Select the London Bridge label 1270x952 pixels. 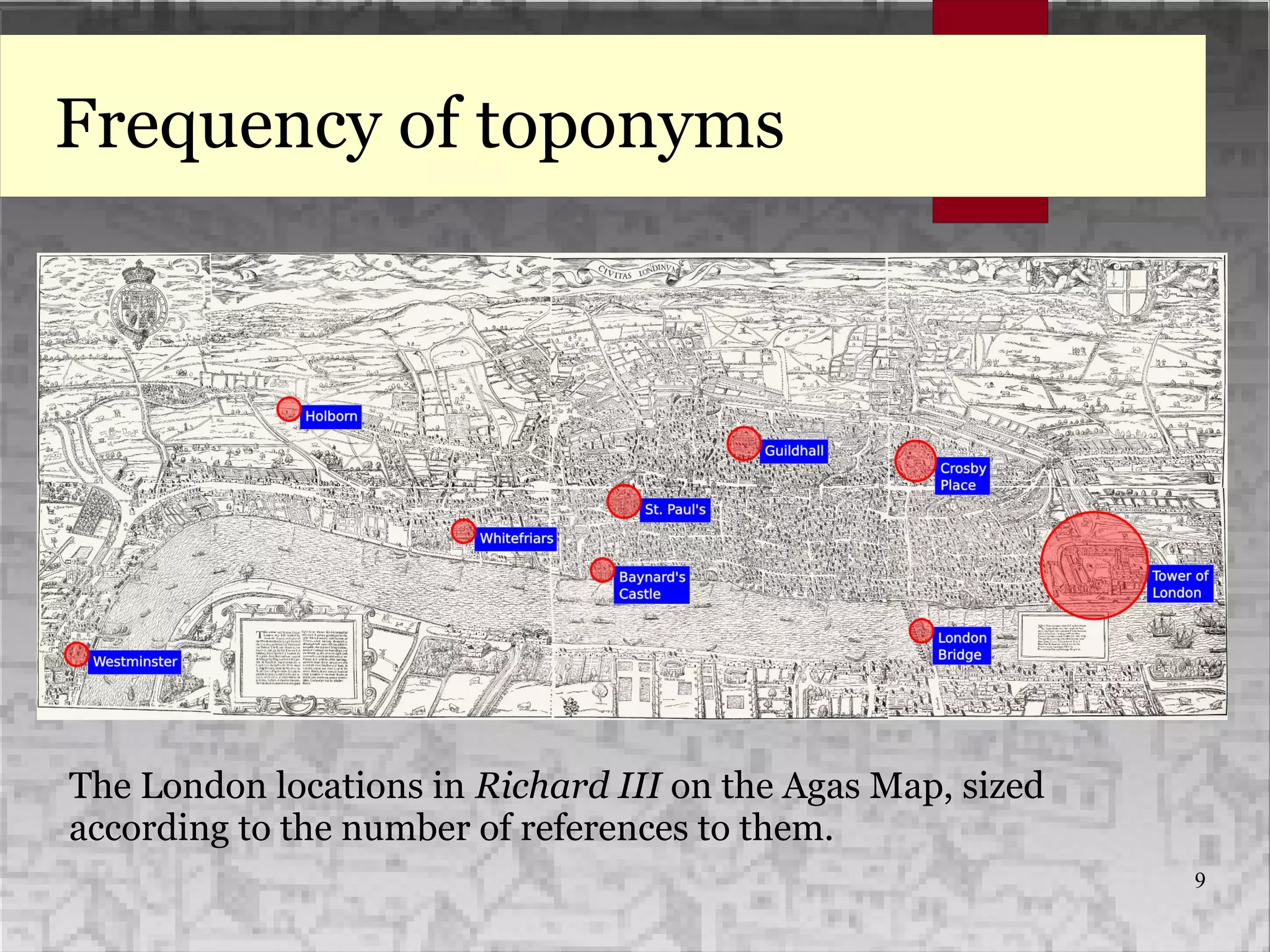pyautogui.click(x=962, y=646)
